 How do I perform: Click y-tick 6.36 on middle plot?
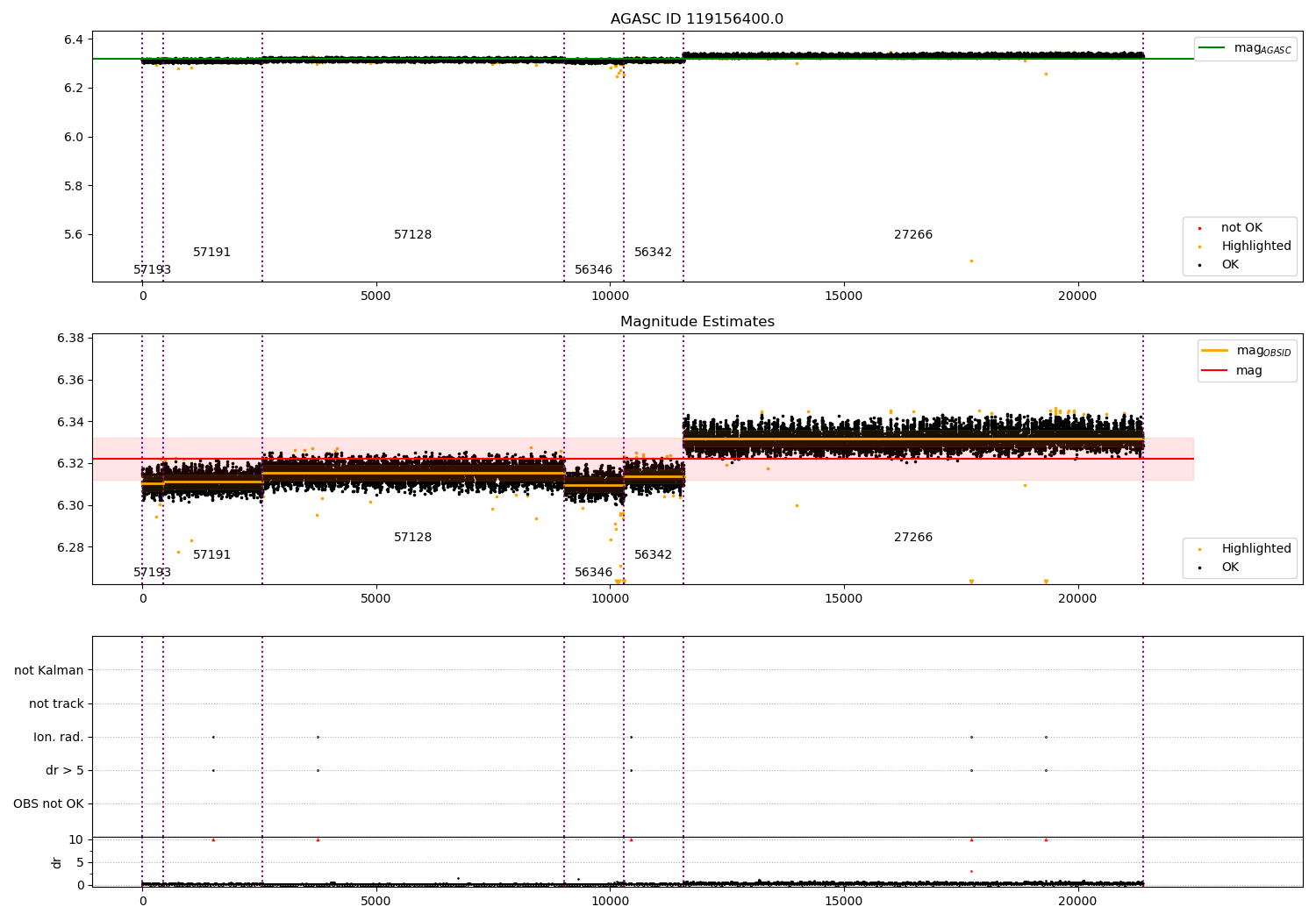coord(70,380)
